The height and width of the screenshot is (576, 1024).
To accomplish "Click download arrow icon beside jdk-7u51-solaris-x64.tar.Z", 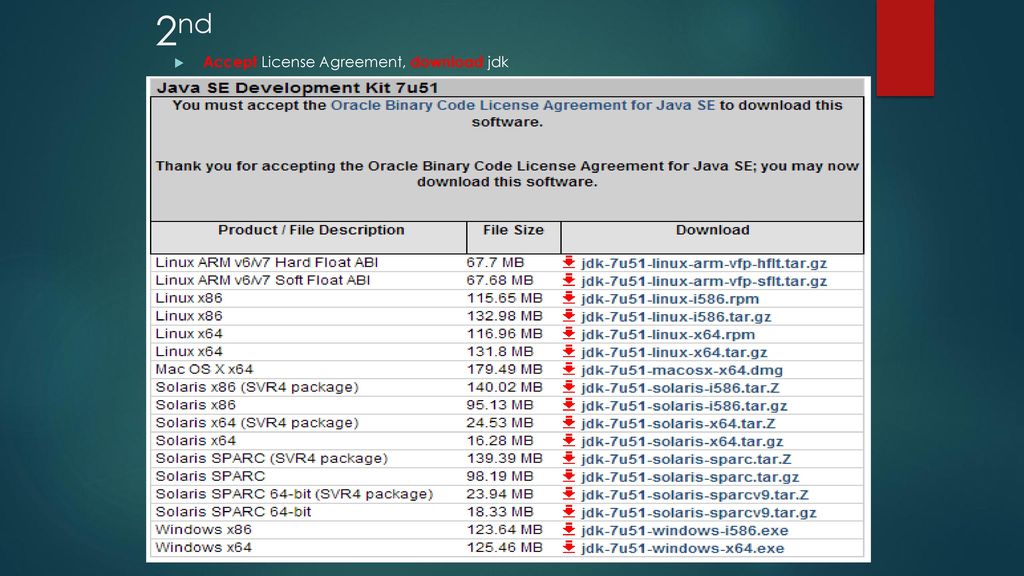I will [569, 423].
